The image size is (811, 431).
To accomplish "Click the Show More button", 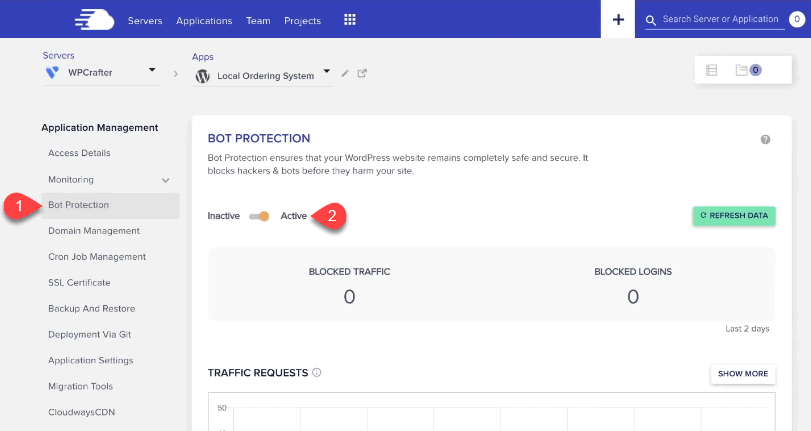I will coord(743,374).
